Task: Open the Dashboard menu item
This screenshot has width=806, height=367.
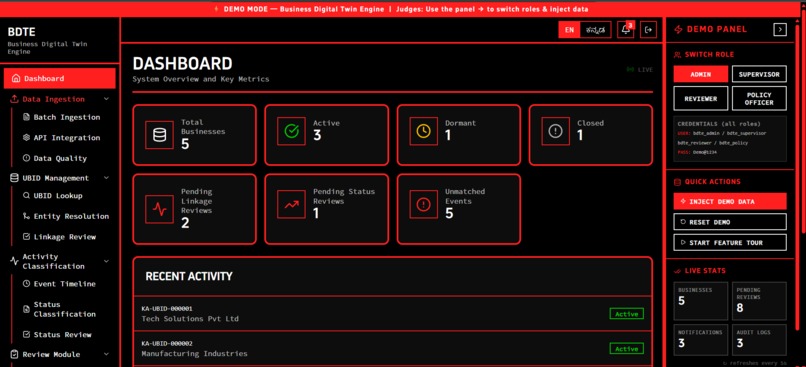Action: pos(60,79)
